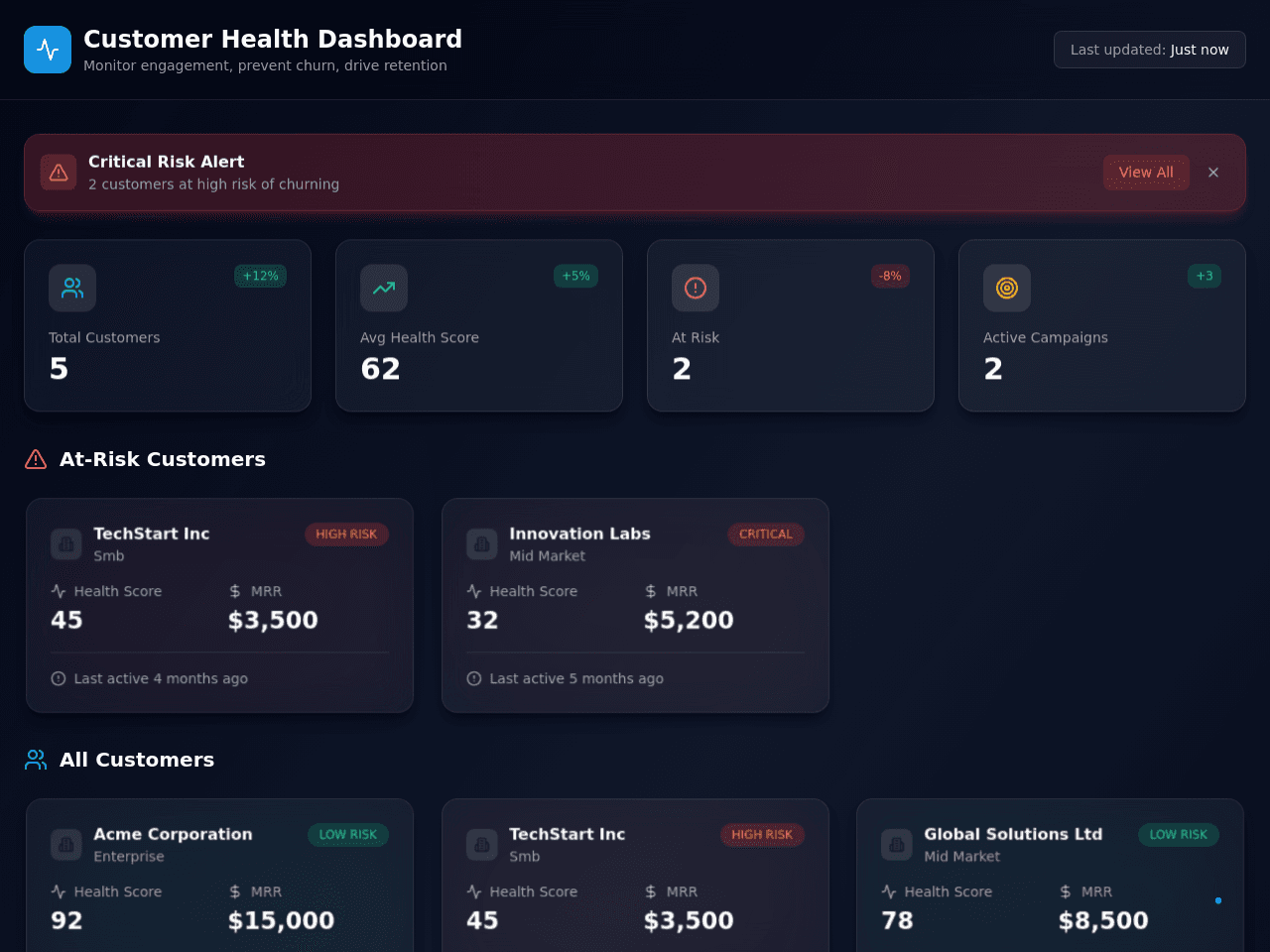This screenshot has height=952, width=1270.
Task: Click health score 78 on Global Solutions Ltd
Action: [897, 920]
